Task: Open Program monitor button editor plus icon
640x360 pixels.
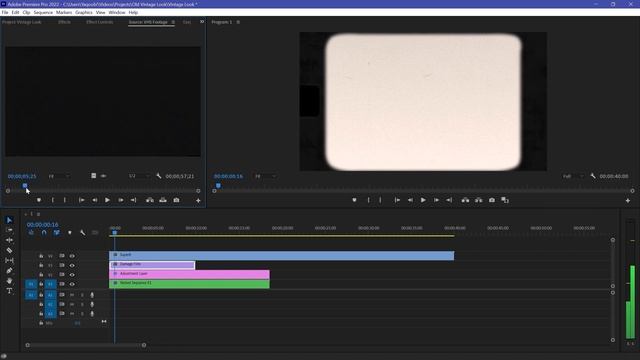Action: tap(628, 200)
